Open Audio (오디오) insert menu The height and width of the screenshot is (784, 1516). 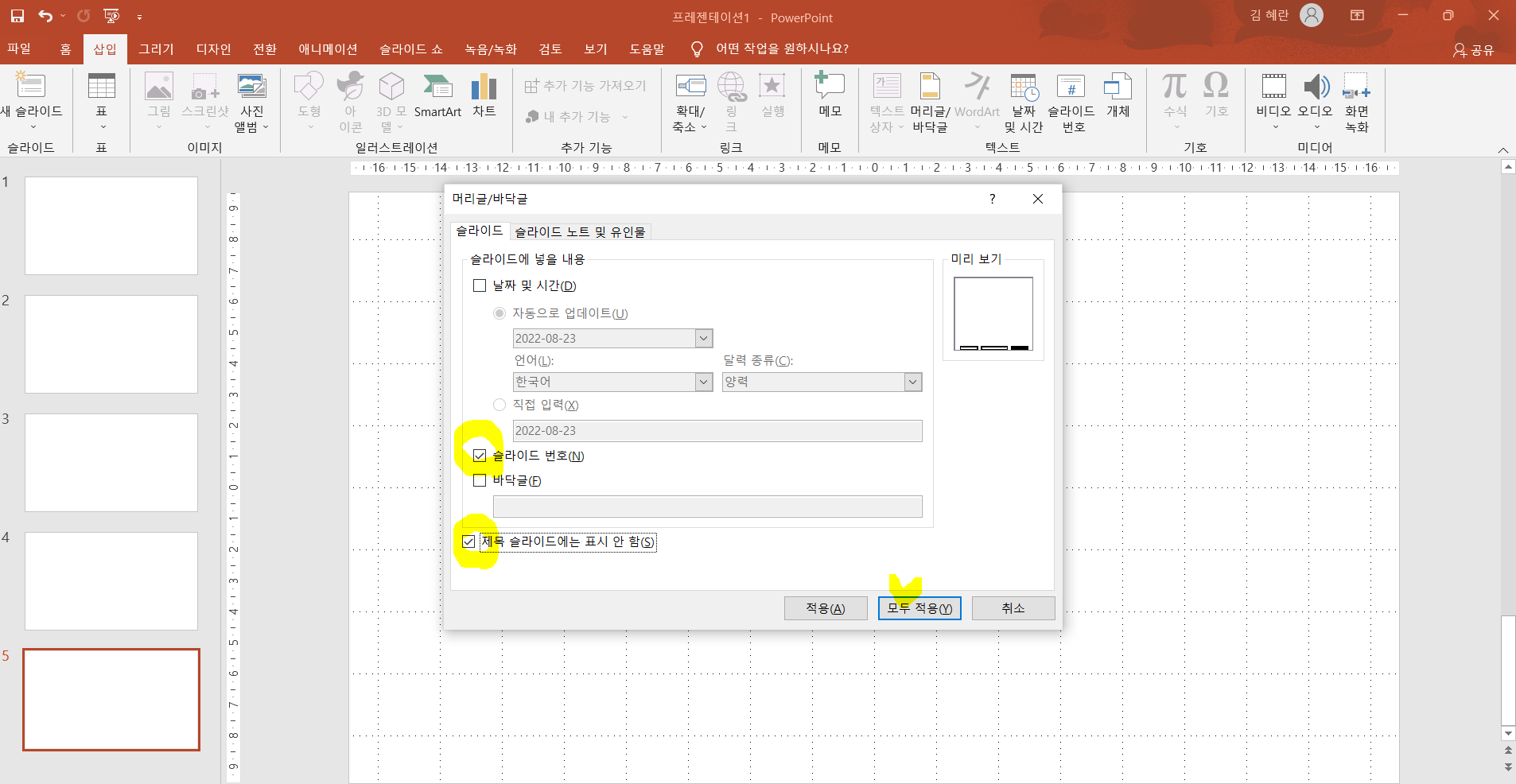pos(1316,102)
